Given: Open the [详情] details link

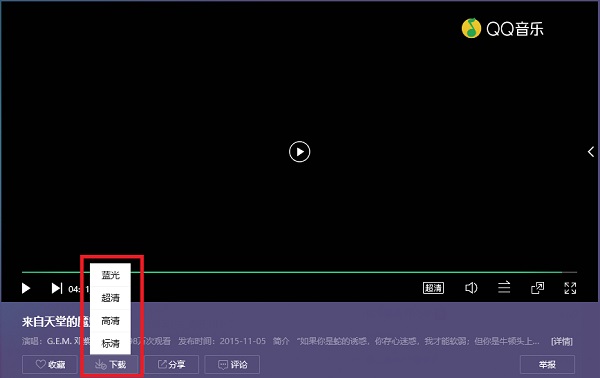Looking at the screenshot, I should [562, 341].
